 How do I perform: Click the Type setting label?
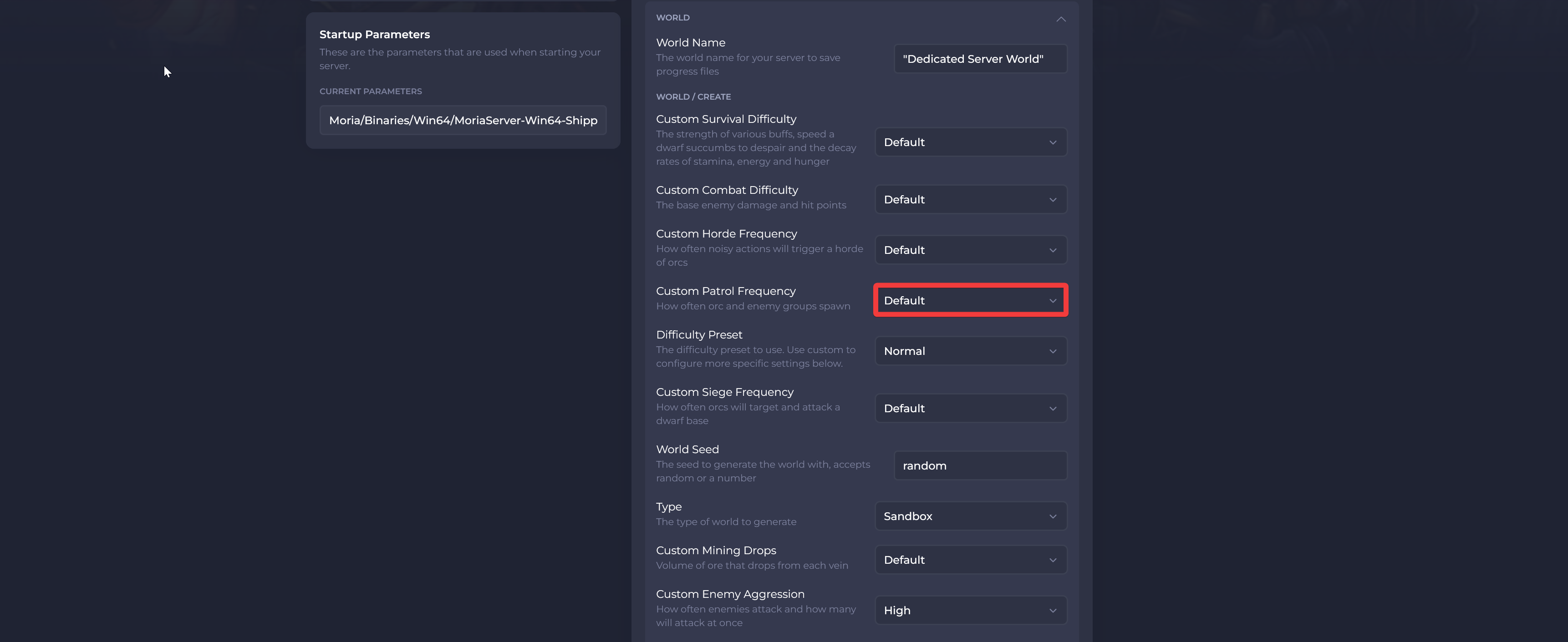(x=668, y=507)
